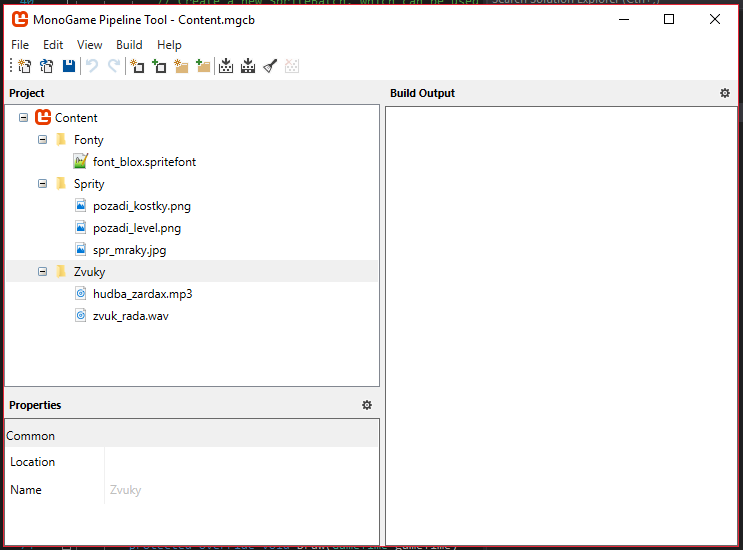This screenshot has height=550, width=743.
Task: Open the File menu
Action: pyautogui.click(x=20, y=45)
